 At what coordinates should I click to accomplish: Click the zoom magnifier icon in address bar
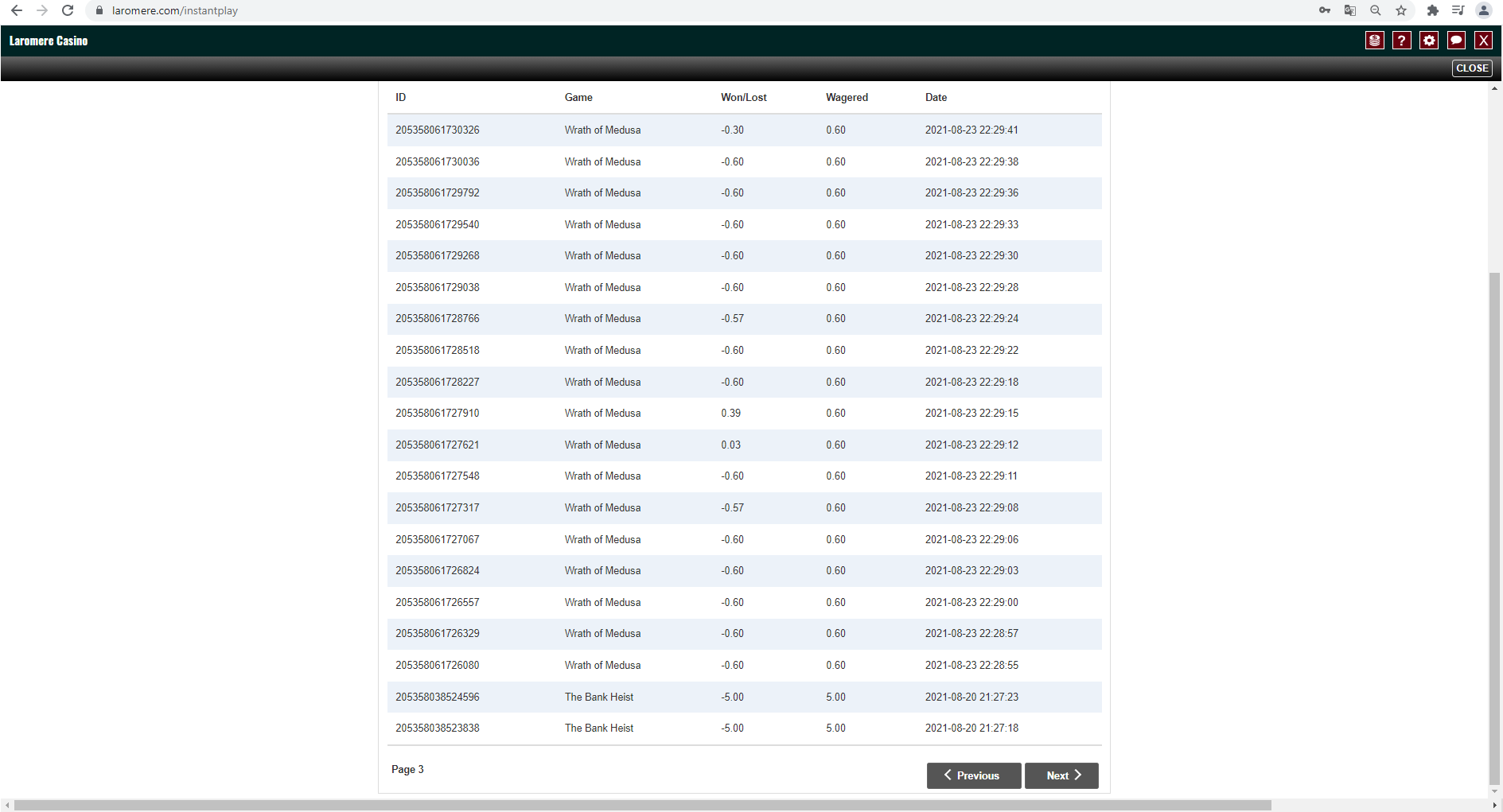click(x=1375, y=10)
